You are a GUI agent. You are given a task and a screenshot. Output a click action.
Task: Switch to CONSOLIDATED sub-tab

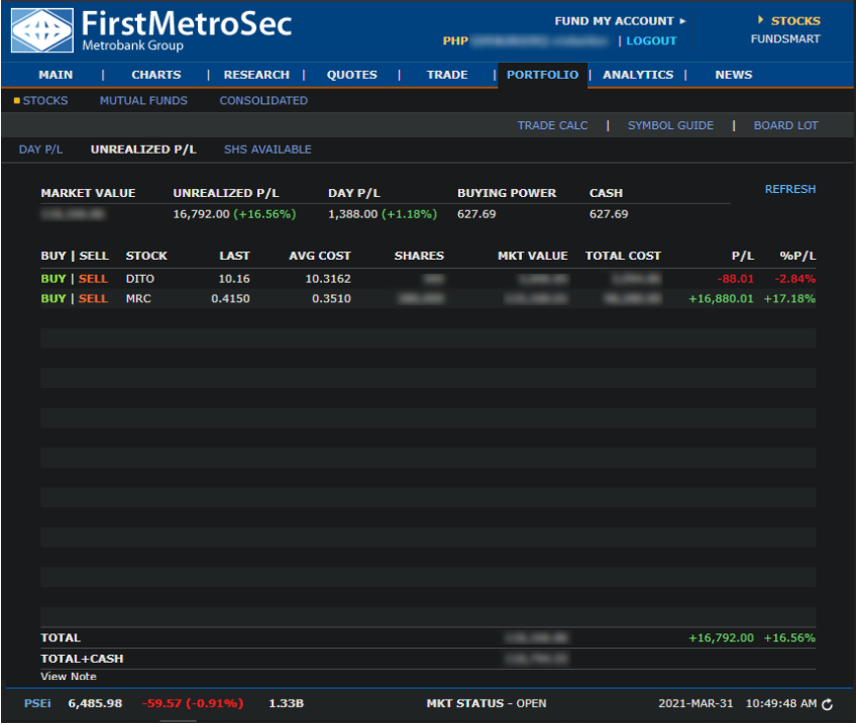pyautogui.click(x=264, y=100)
